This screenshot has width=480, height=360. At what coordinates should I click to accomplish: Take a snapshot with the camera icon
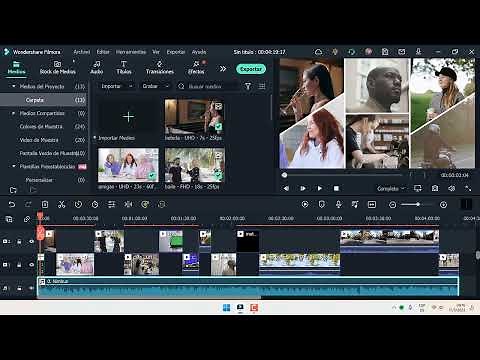pyautogui.click(x=435, y=188)
